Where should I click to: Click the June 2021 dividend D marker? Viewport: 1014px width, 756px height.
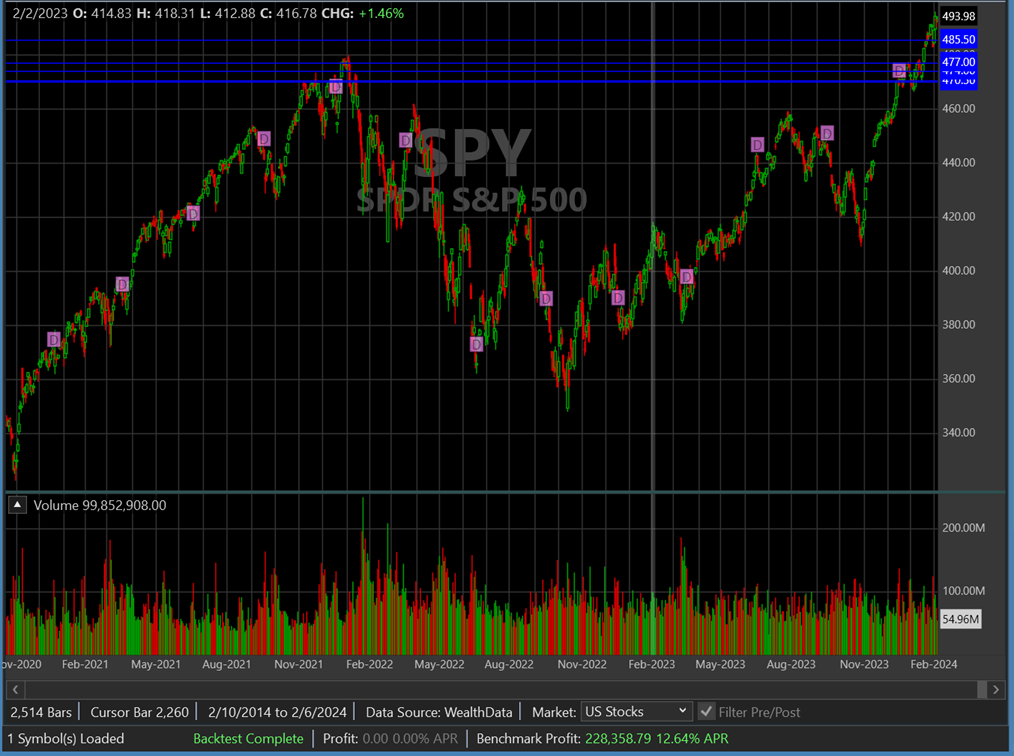(193, 213)
